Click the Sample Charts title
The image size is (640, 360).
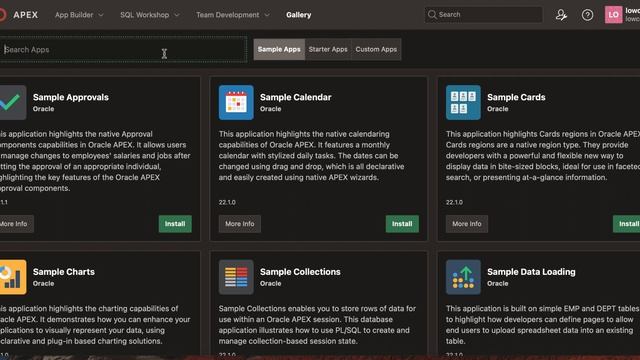(x=64, y=272)
